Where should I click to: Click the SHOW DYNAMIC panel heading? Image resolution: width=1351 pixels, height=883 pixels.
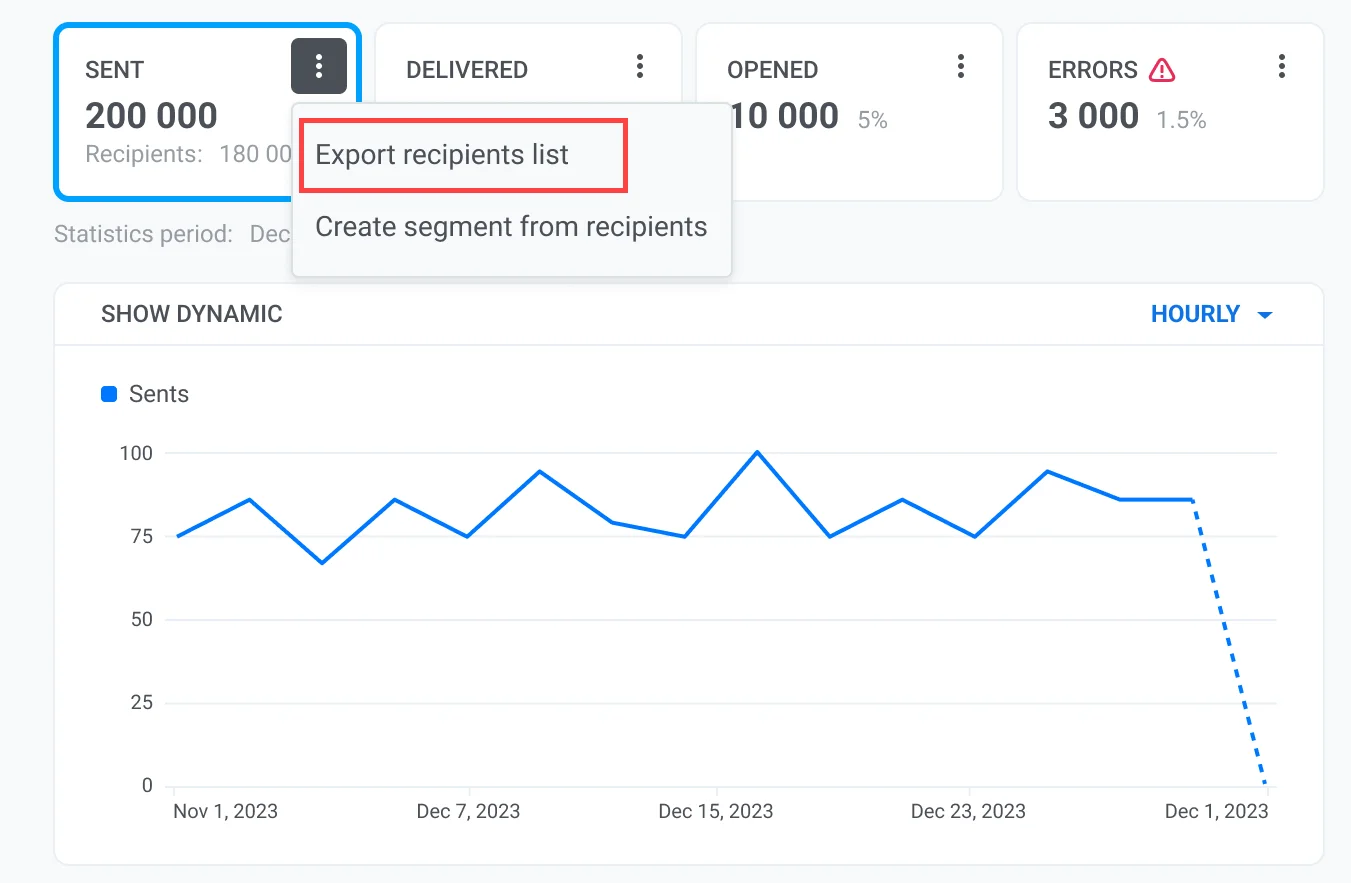tap(192, 314)
